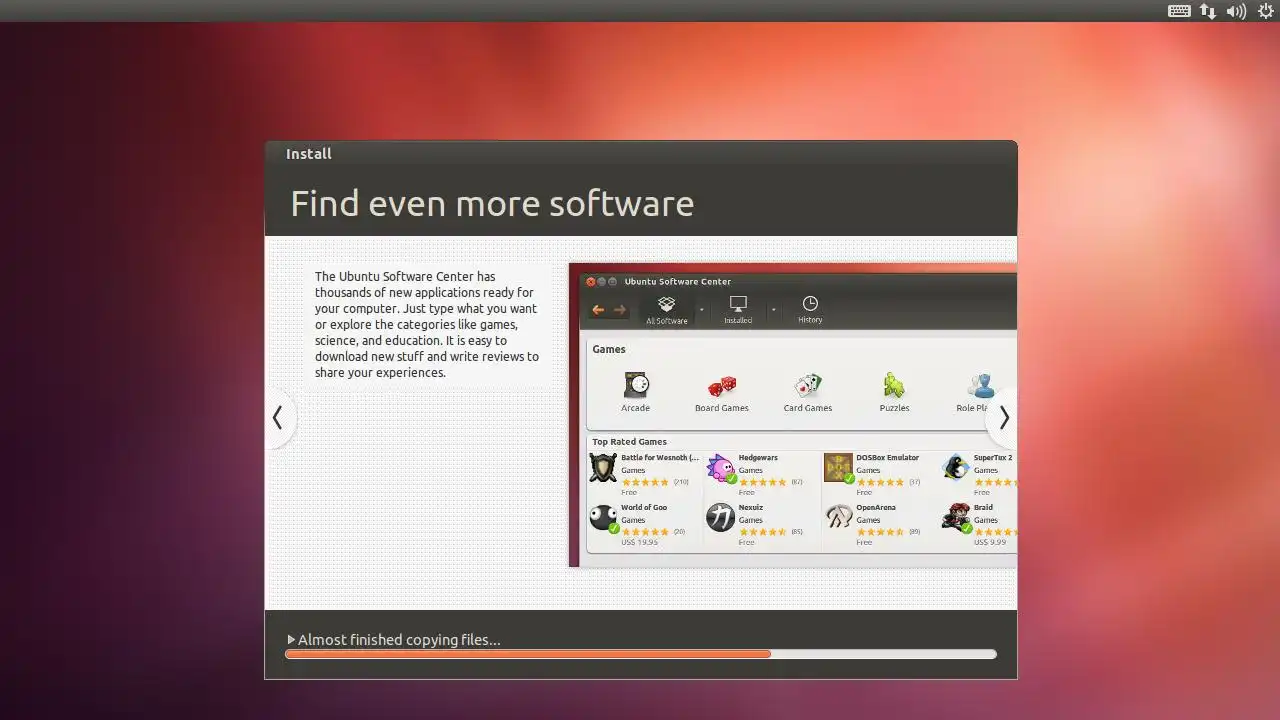The image size is (1280, 720).
Task: Click the Ubuntu Software Center description paragraph
Action: pos(427,324)
